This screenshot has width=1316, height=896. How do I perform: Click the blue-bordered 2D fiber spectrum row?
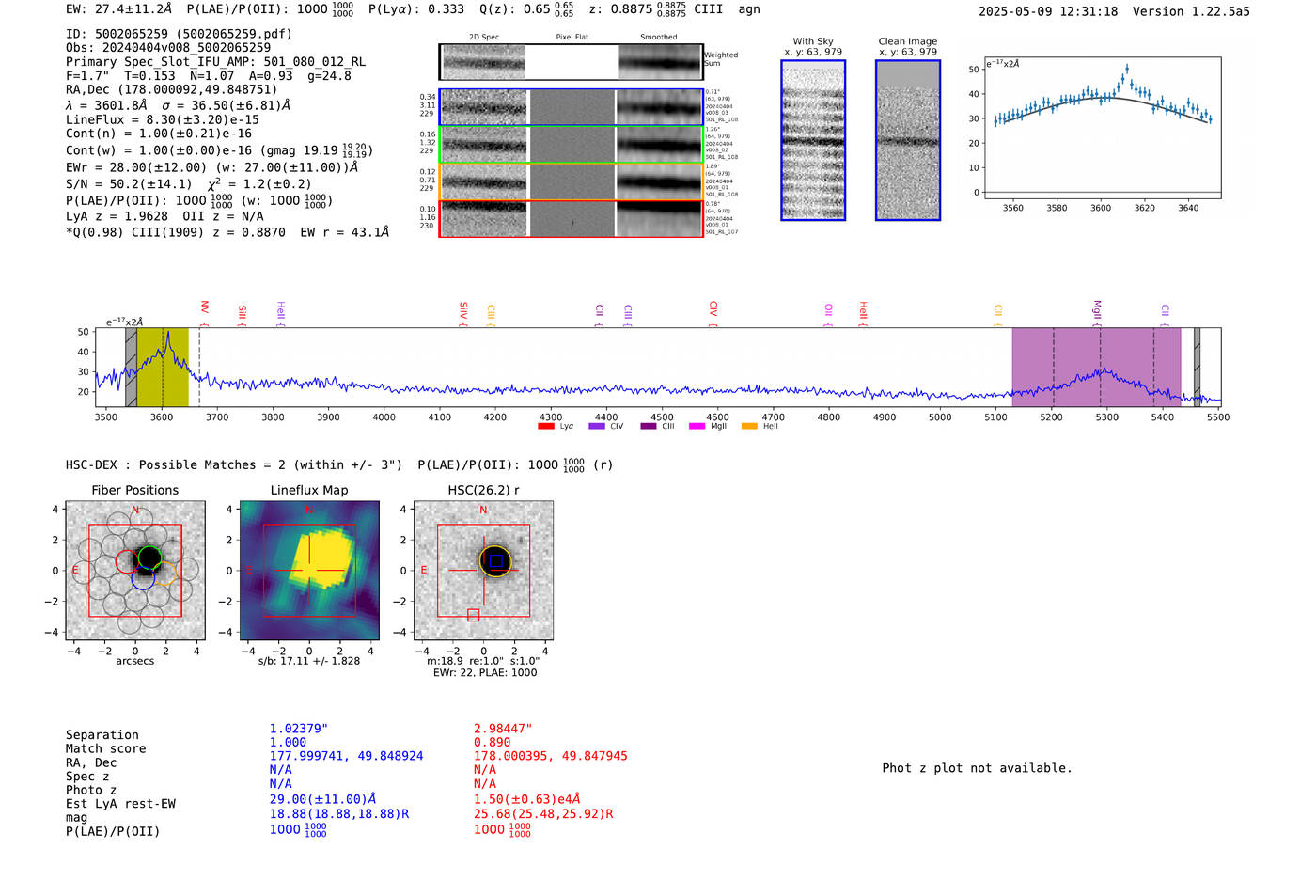click(x=572, y=107)
